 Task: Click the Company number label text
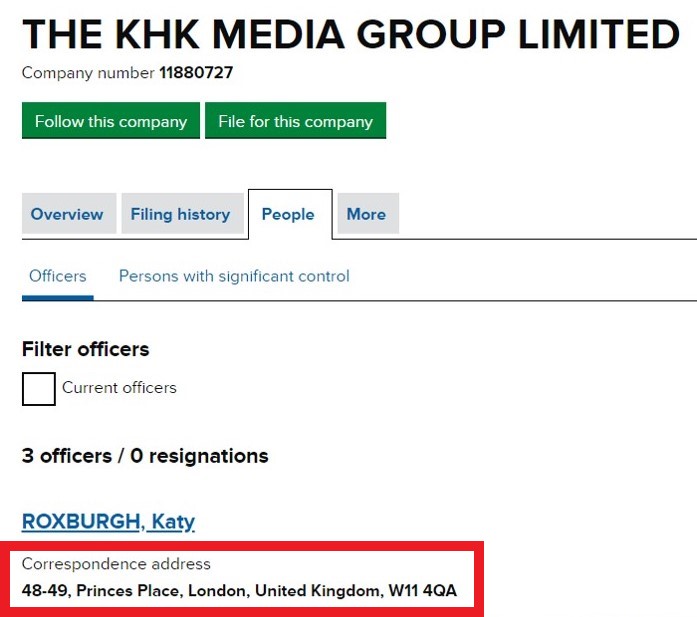click(x=88, y=73)
